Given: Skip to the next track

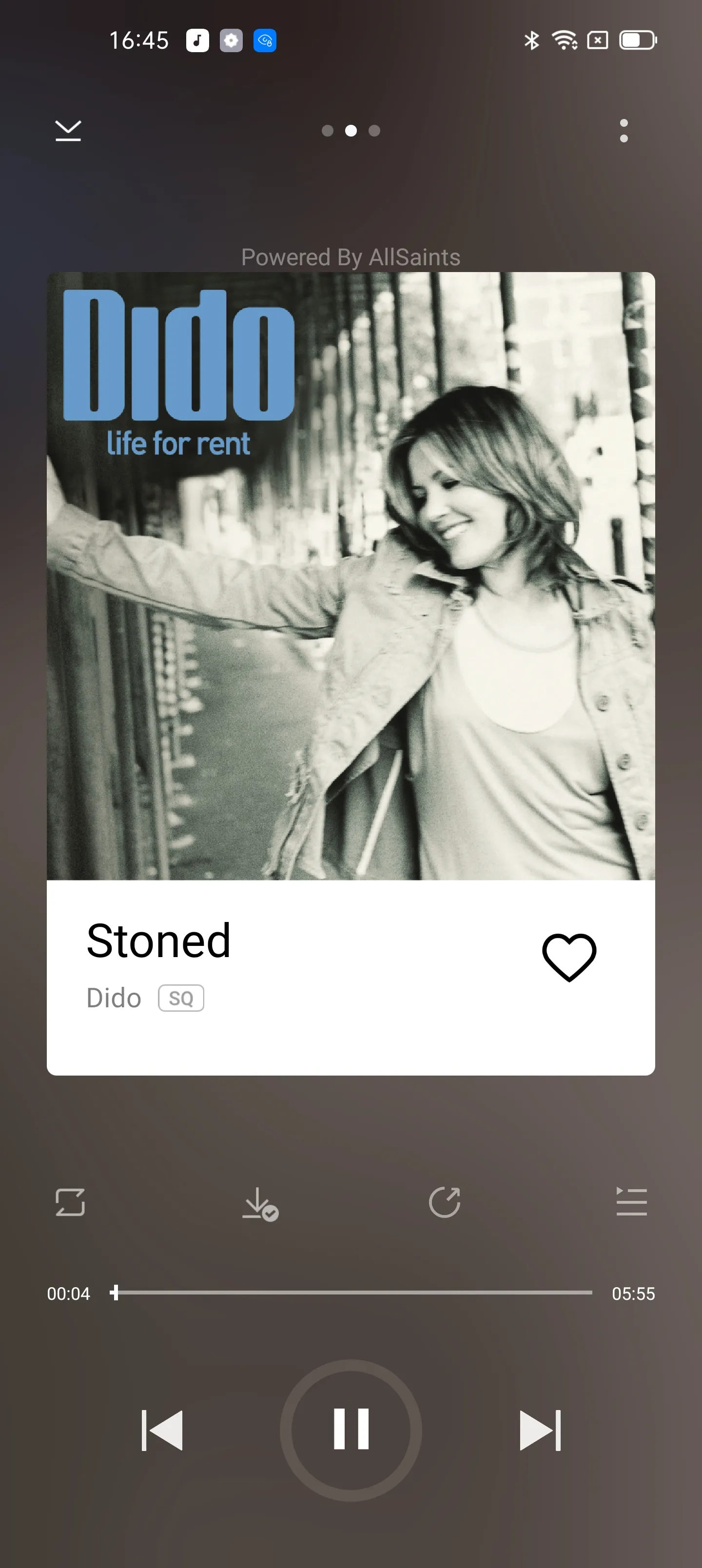Looking at the screenshot, I should pyautogui.click(x=540, y=1431).
